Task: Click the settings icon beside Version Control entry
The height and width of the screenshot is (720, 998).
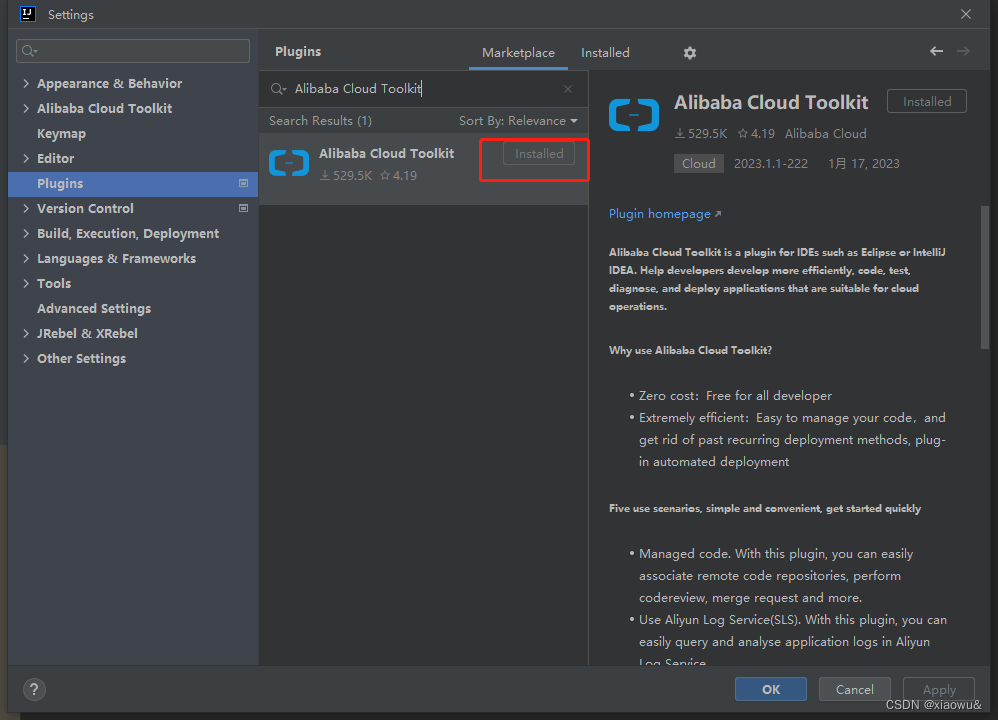Action: [243, 208]
